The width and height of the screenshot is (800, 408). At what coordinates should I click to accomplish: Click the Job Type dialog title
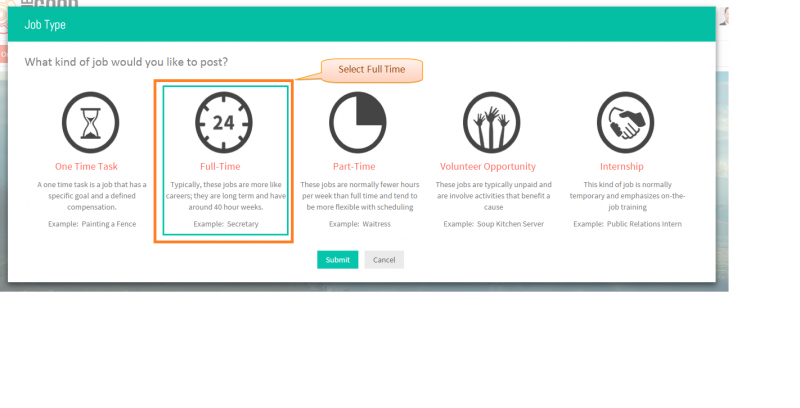point(45,24)
